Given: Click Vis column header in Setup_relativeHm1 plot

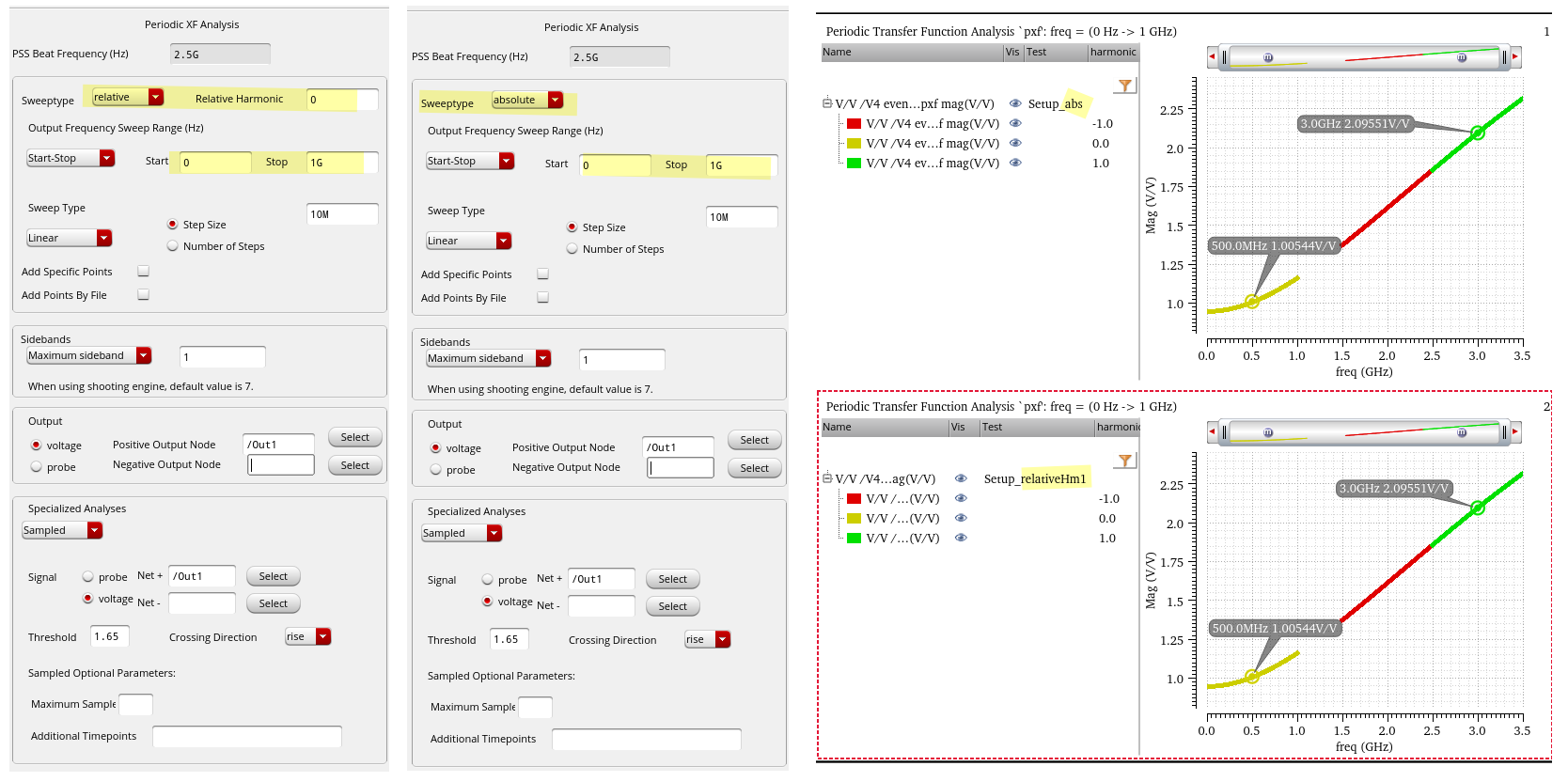Looking at the screenshot, I should [964, 428].
